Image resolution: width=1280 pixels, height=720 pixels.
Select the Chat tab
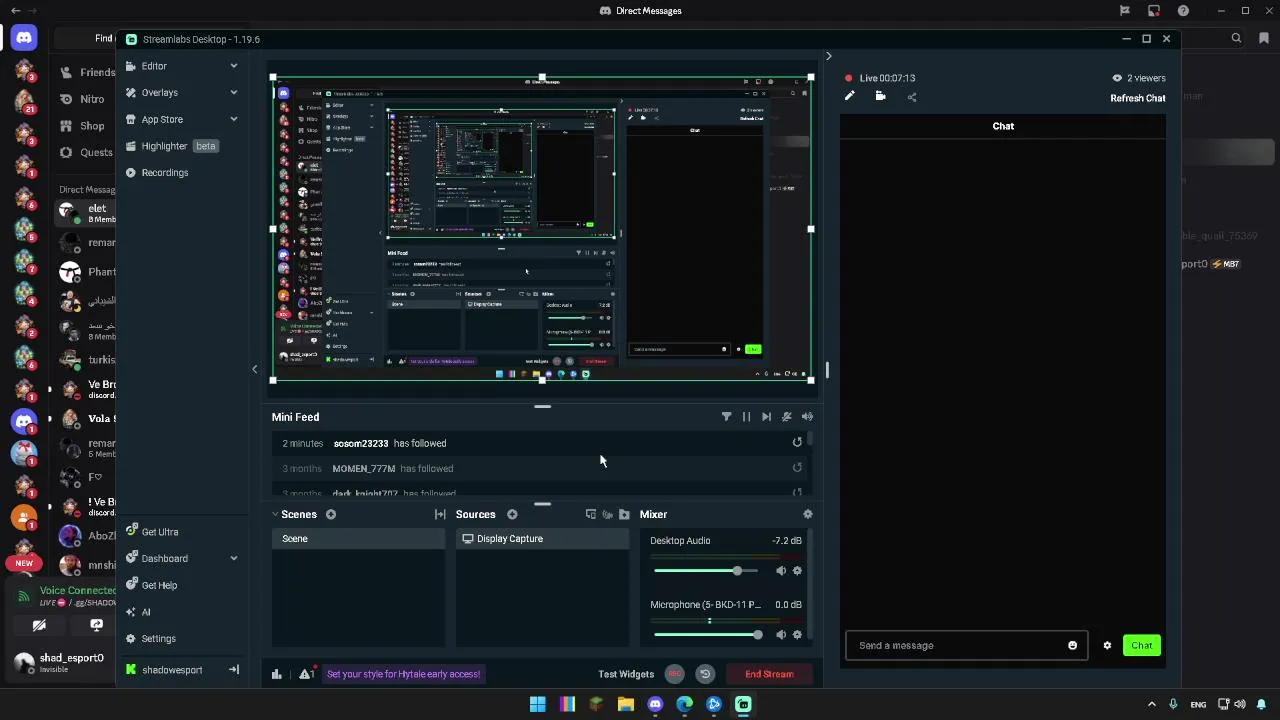(x=1003, y=126)
